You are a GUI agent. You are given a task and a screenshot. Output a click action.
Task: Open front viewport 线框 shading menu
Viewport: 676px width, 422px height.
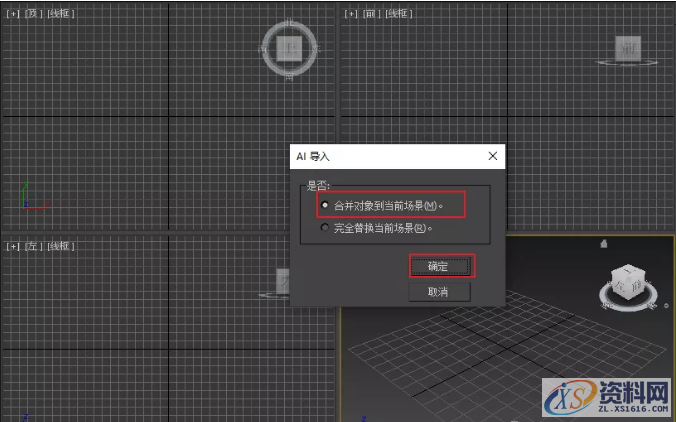tap(399, 14)
